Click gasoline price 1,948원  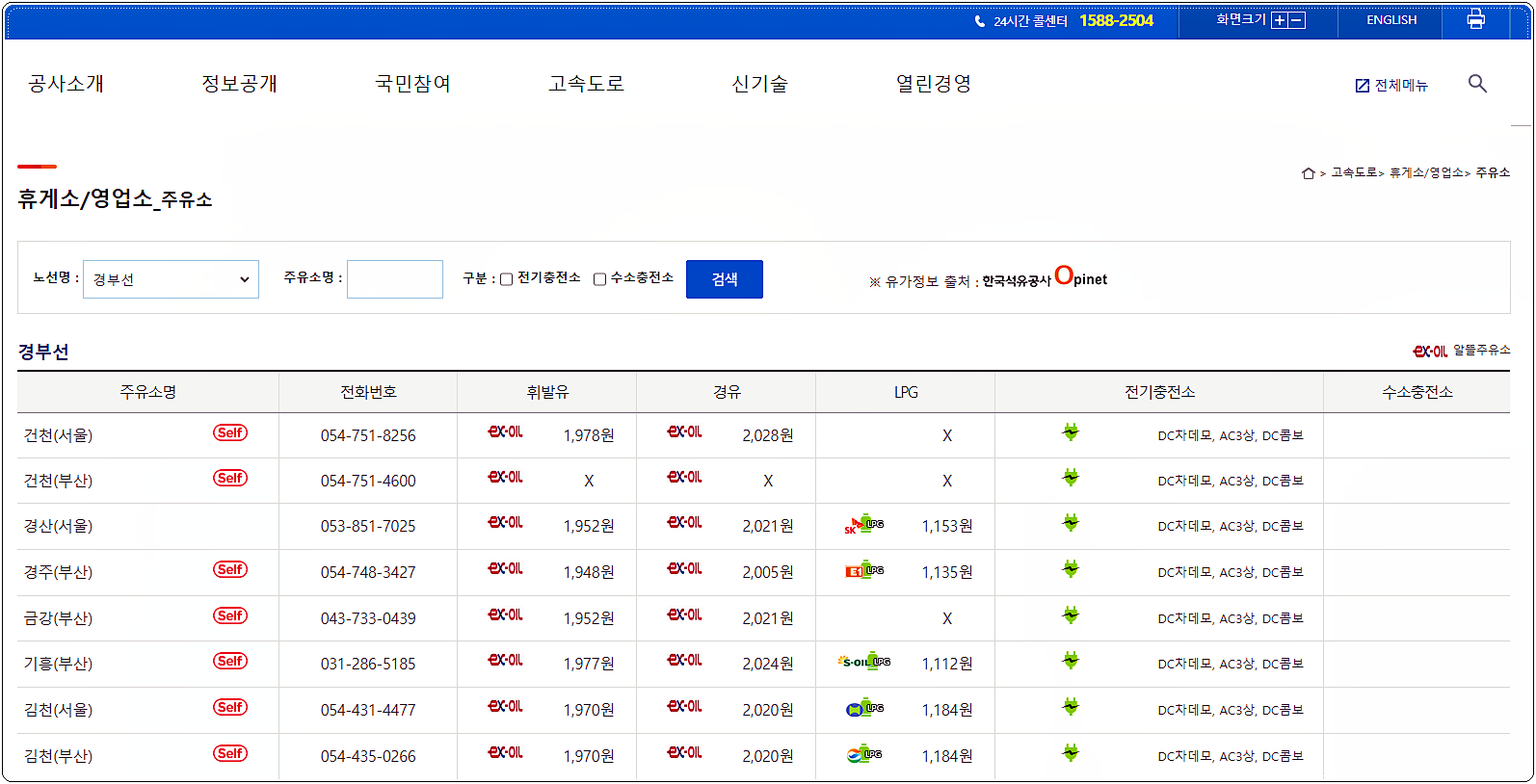589,572
